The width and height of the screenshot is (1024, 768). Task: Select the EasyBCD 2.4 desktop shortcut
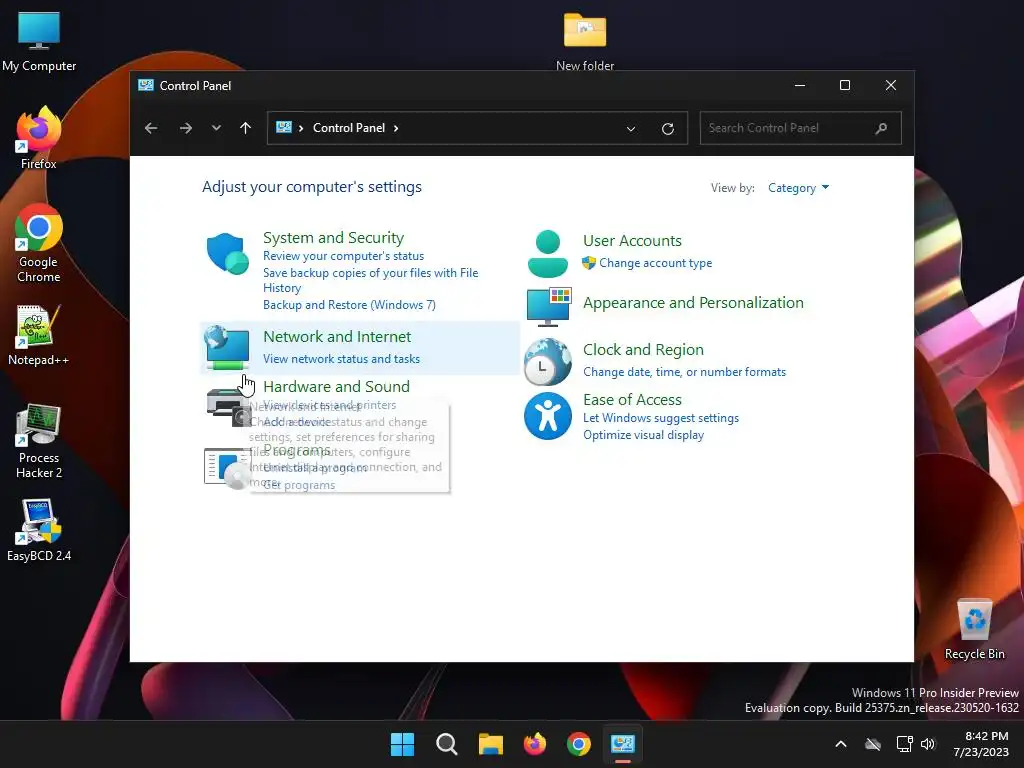(39, 530)
